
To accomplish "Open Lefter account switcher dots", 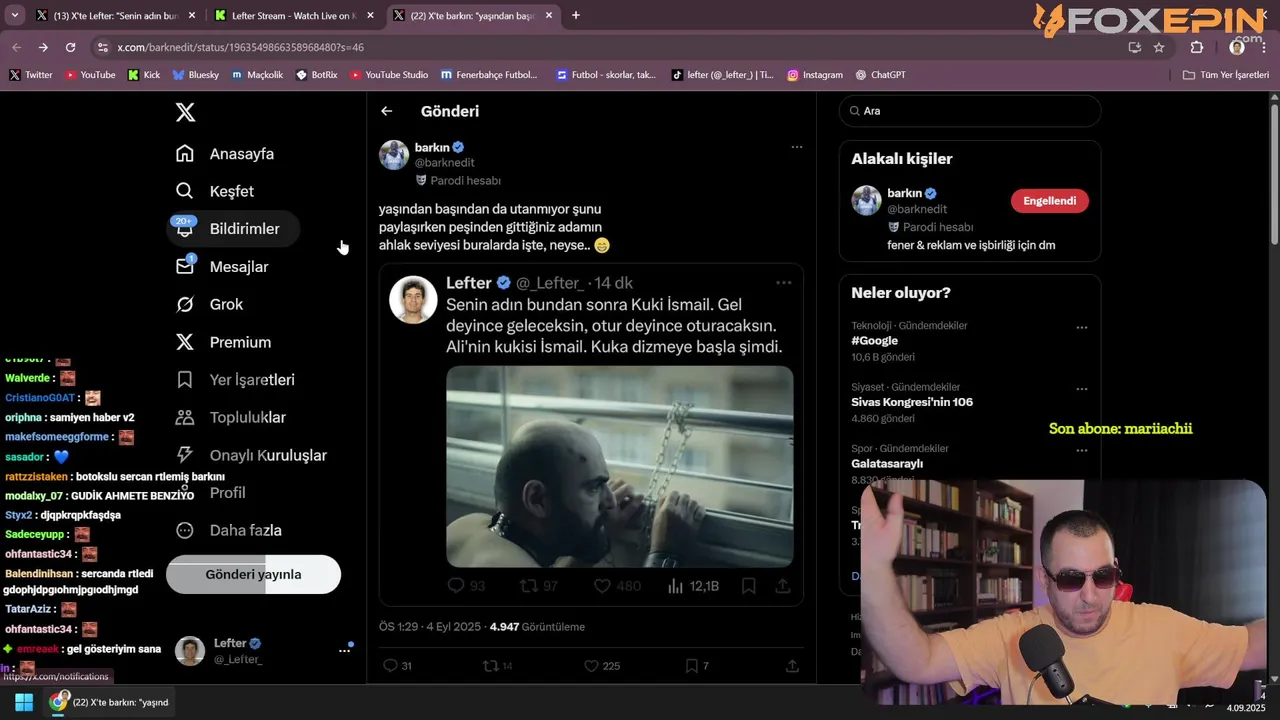I will (x=344, y=650).
